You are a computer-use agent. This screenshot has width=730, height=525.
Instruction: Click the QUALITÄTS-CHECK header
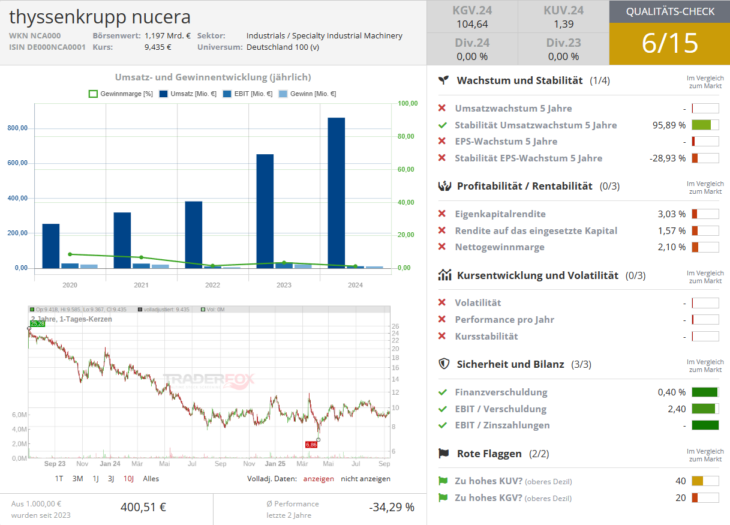[669, 12]
